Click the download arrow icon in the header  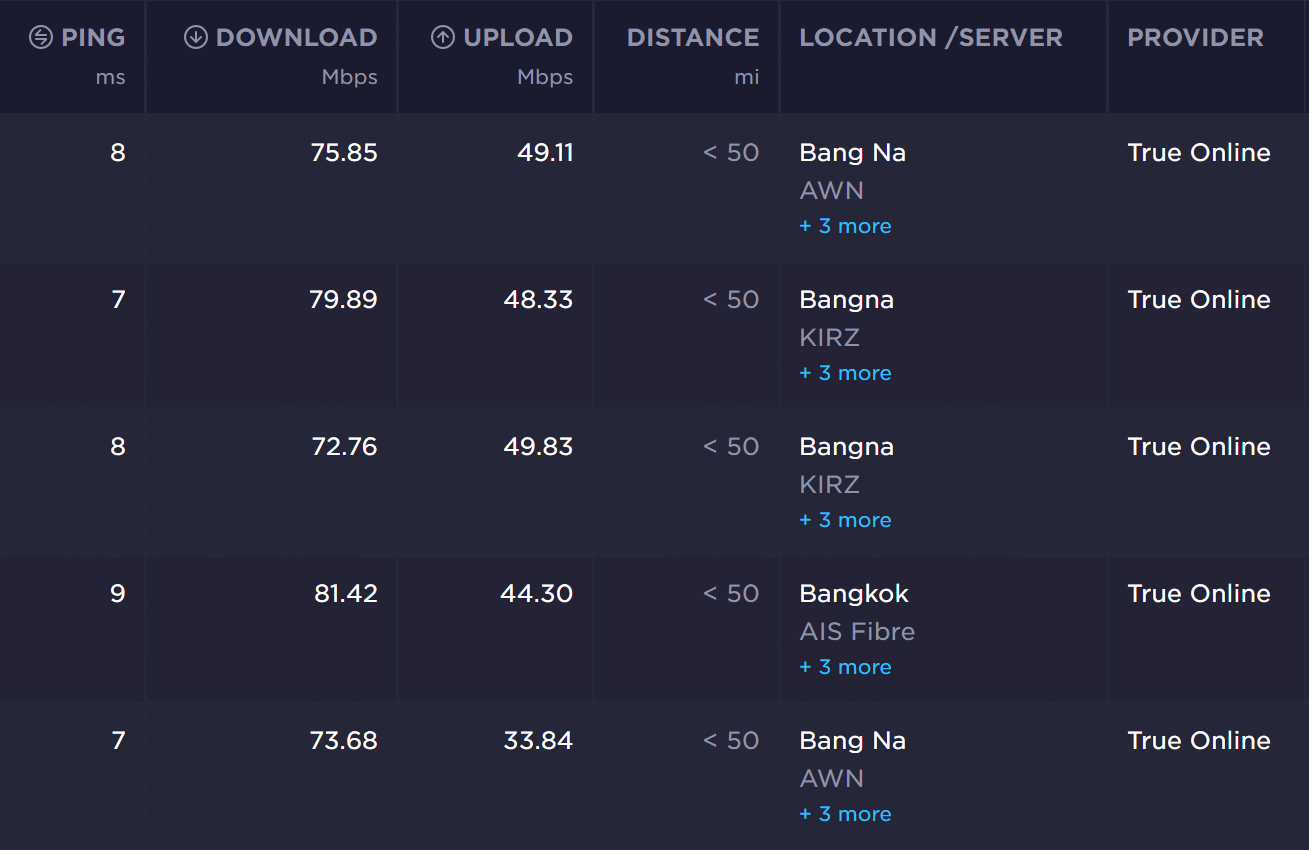(195, 38)
